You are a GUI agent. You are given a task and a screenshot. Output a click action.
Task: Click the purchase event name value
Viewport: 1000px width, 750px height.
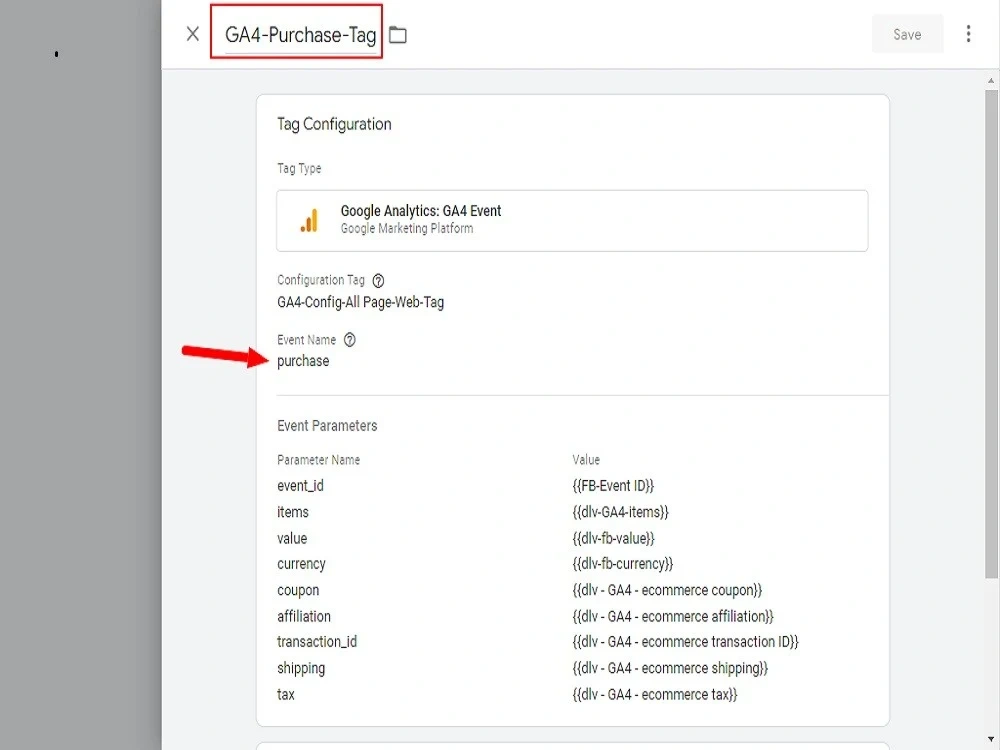303,361
